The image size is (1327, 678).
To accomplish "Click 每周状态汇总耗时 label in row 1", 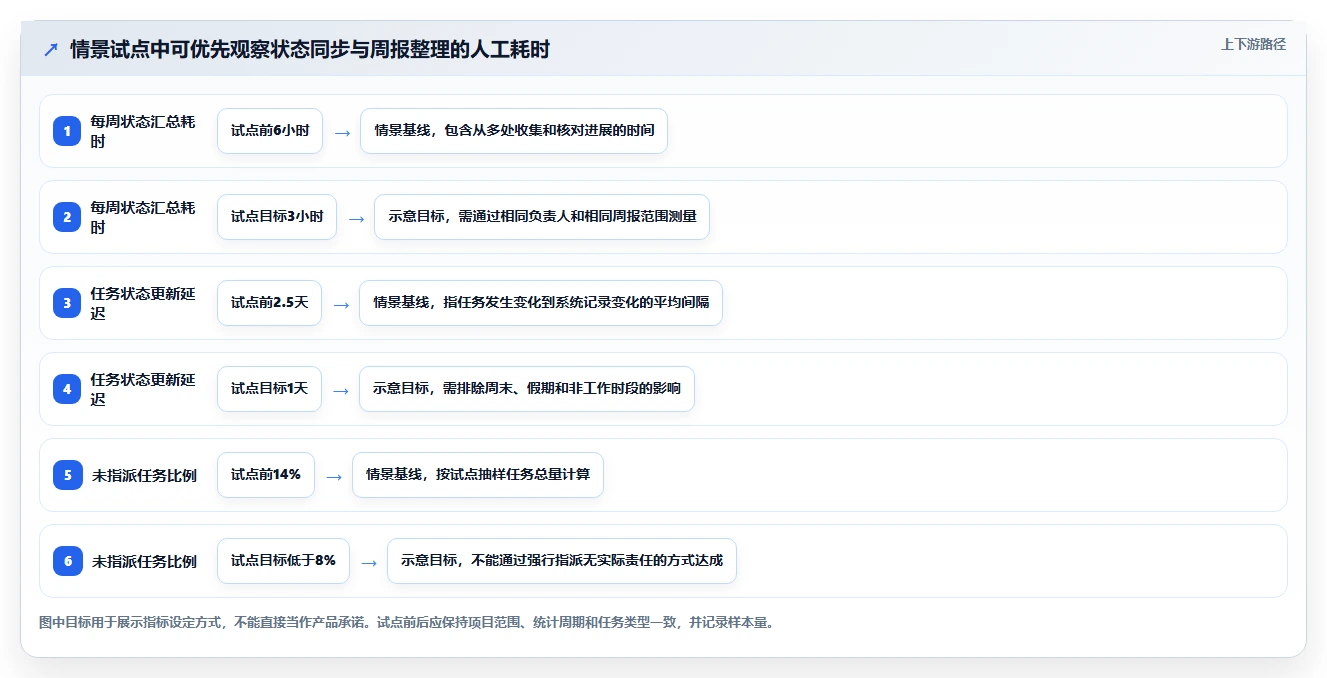I will tap(143, 131).
